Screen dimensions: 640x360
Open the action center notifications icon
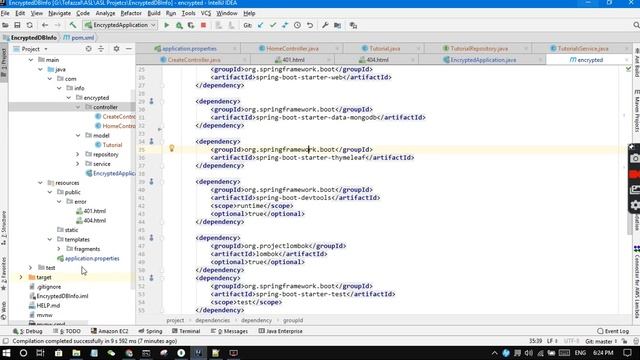coord(628,353)
